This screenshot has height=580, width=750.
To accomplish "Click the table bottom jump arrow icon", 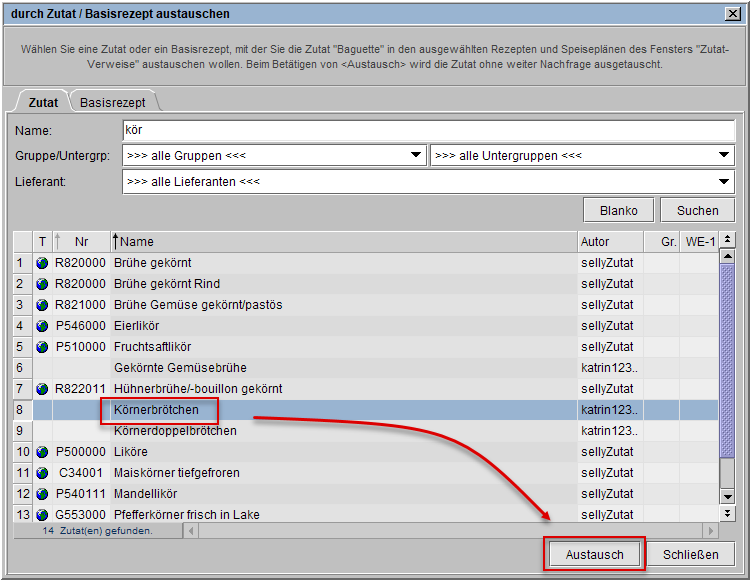I will (x=727, y=514).
